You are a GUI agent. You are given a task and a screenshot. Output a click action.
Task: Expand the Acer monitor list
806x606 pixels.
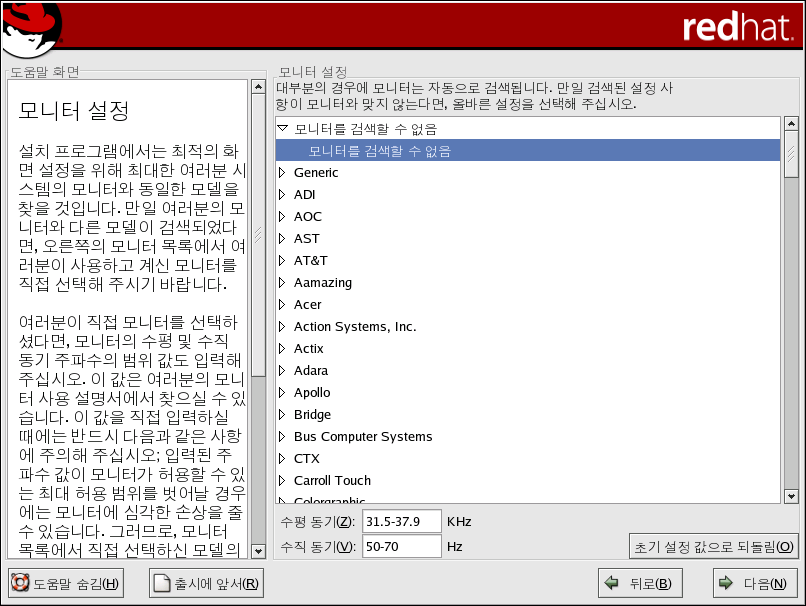pos(282,304)
